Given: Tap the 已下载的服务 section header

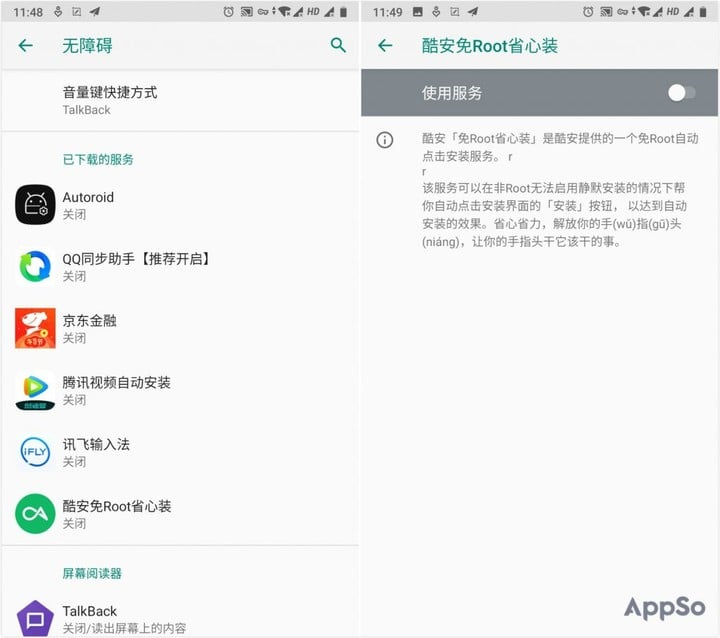Looking at the screenshot, I should coord(98,159).
